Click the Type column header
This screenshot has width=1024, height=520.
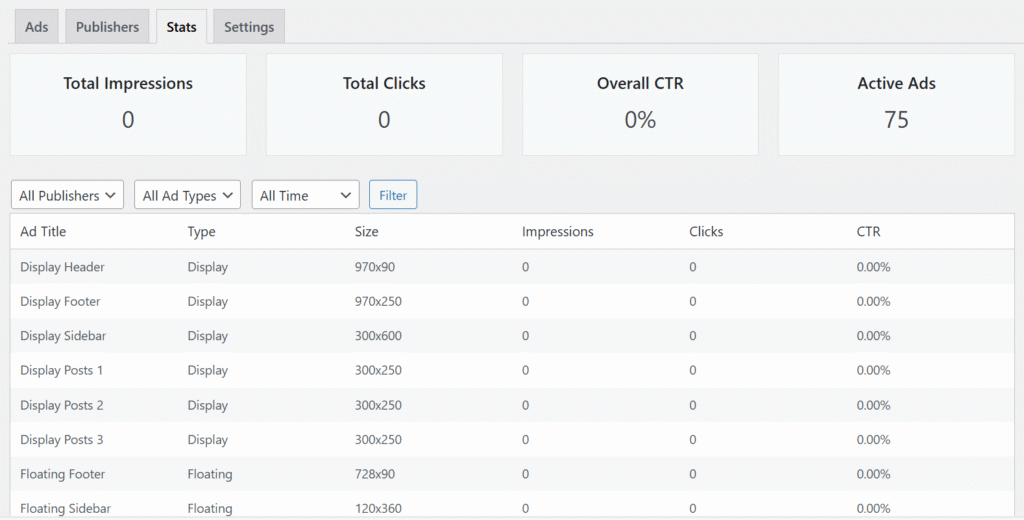click(201, 232)
